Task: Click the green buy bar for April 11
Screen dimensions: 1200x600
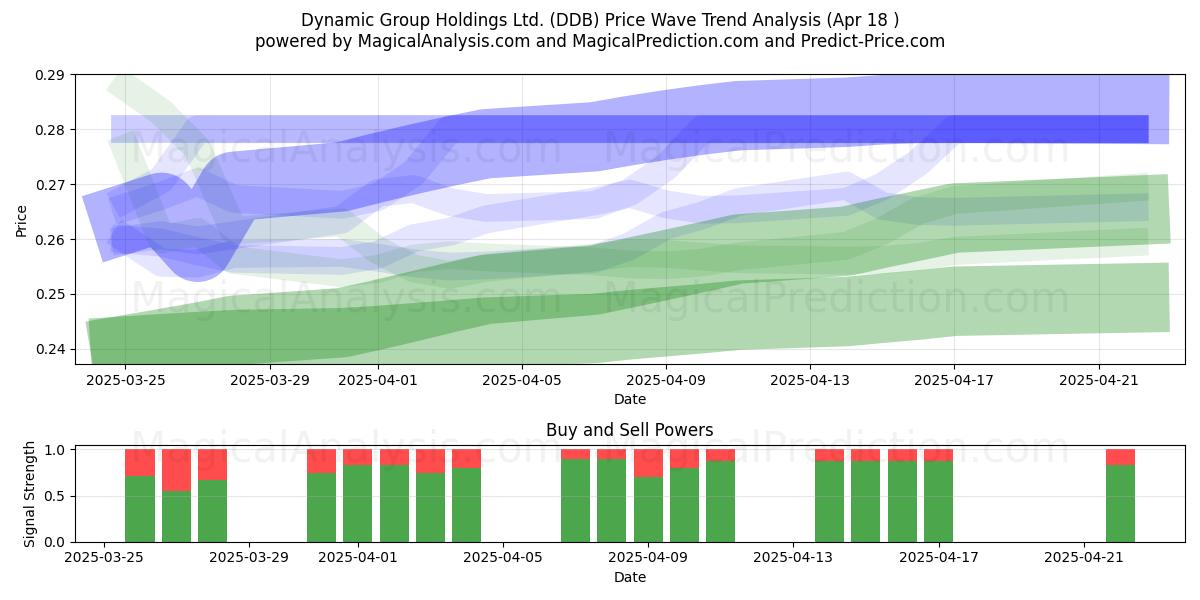Action: tap(721, 501)
